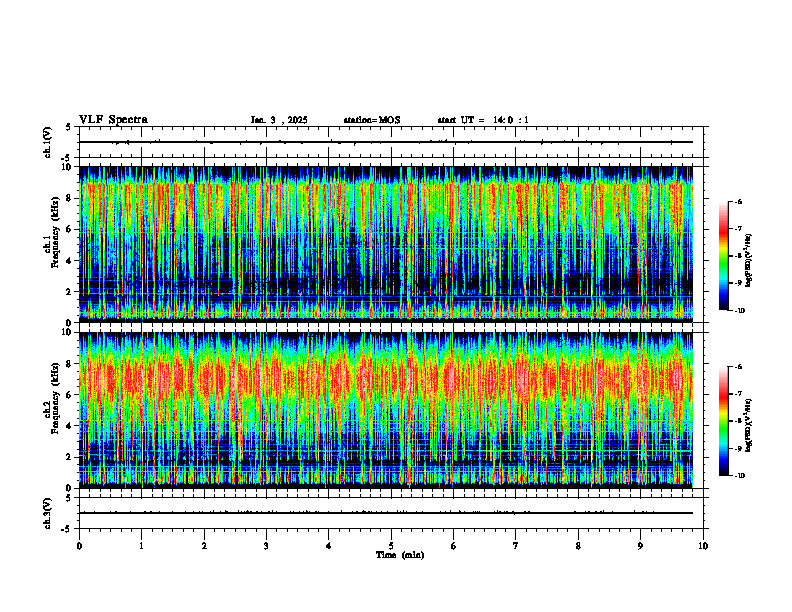This screenshot has width=792, height=612.
Task: Click the ch.2 color bar log(PSD) label
Action: click(x=749, y=426)
